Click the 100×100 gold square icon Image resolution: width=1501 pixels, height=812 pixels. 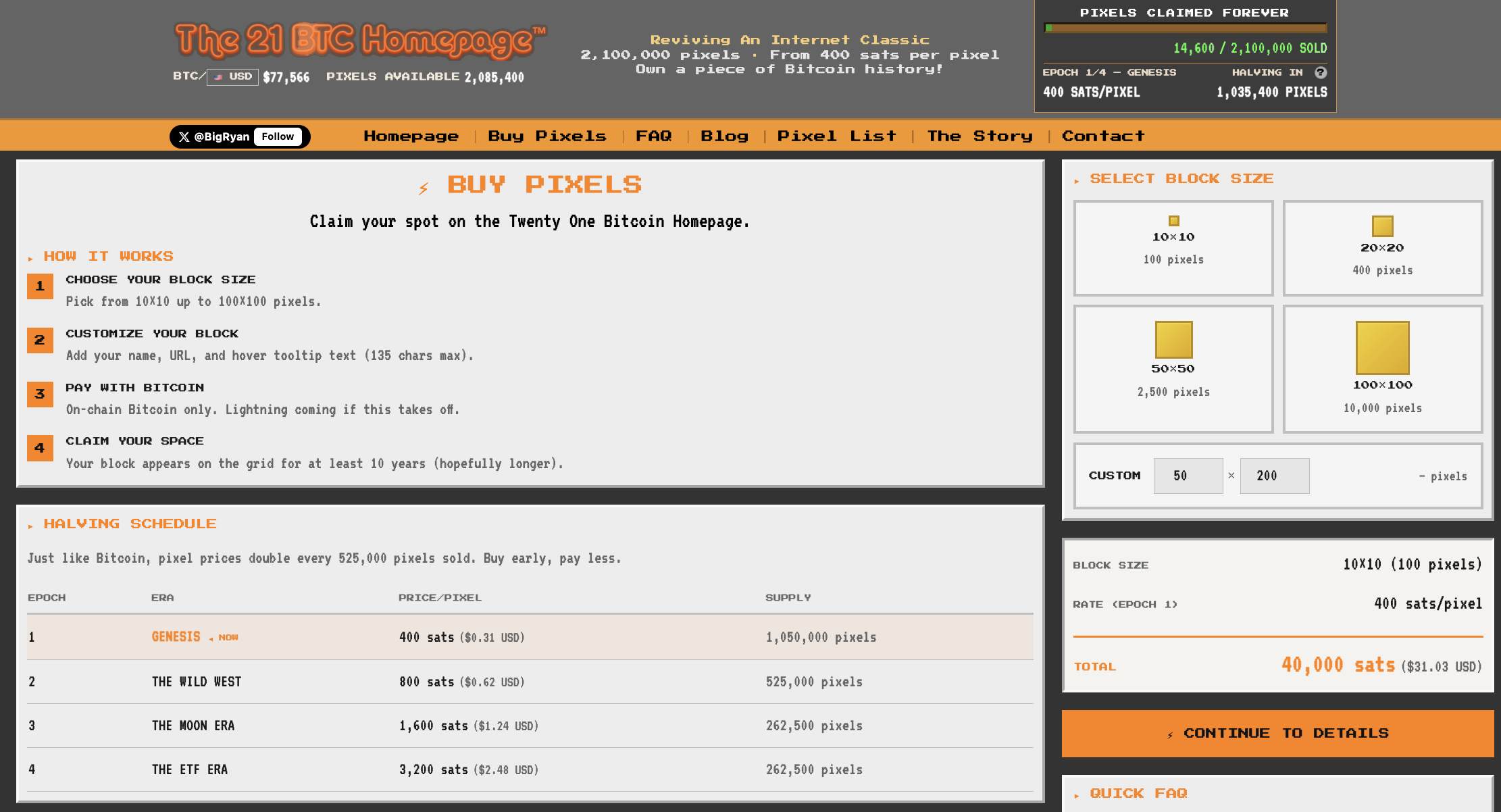[1382, 347]
